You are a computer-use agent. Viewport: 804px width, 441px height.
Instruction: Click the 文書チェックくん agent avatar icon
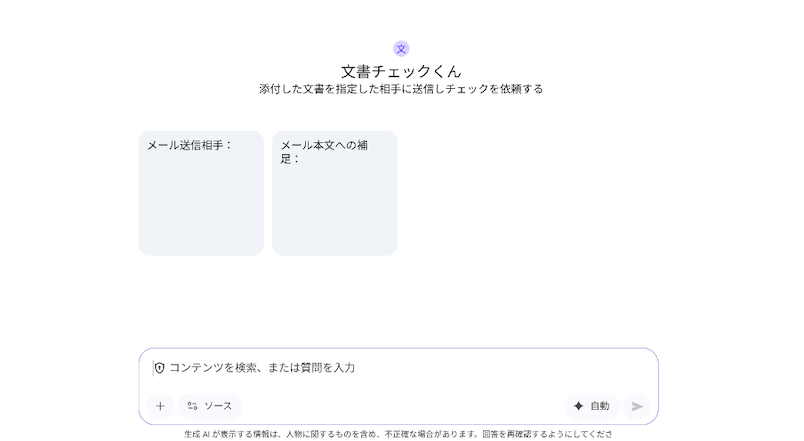click(x=401, y=49)
